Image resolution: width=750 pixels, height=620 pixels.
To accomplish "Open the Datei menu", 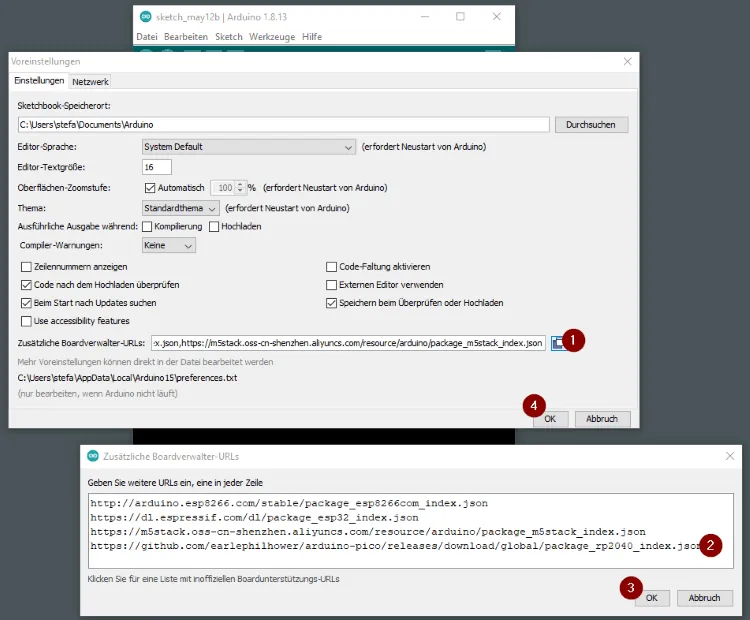I will coord(147,37).
